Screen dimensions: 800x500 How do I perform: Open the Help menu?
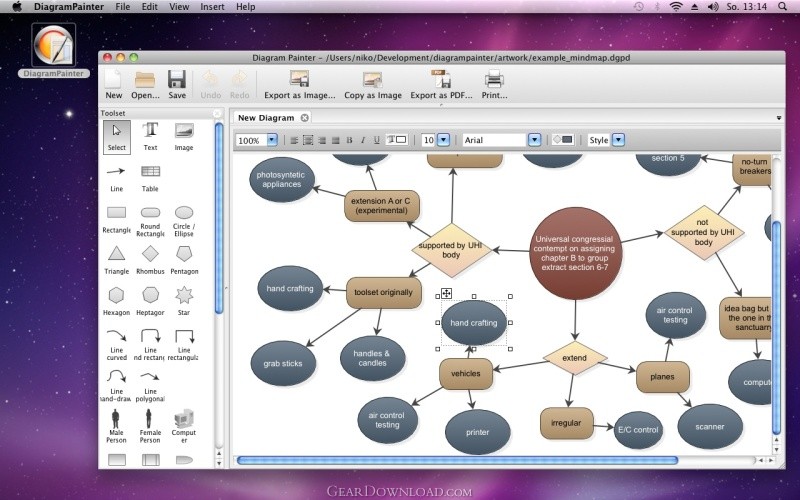tap(245, 7)
